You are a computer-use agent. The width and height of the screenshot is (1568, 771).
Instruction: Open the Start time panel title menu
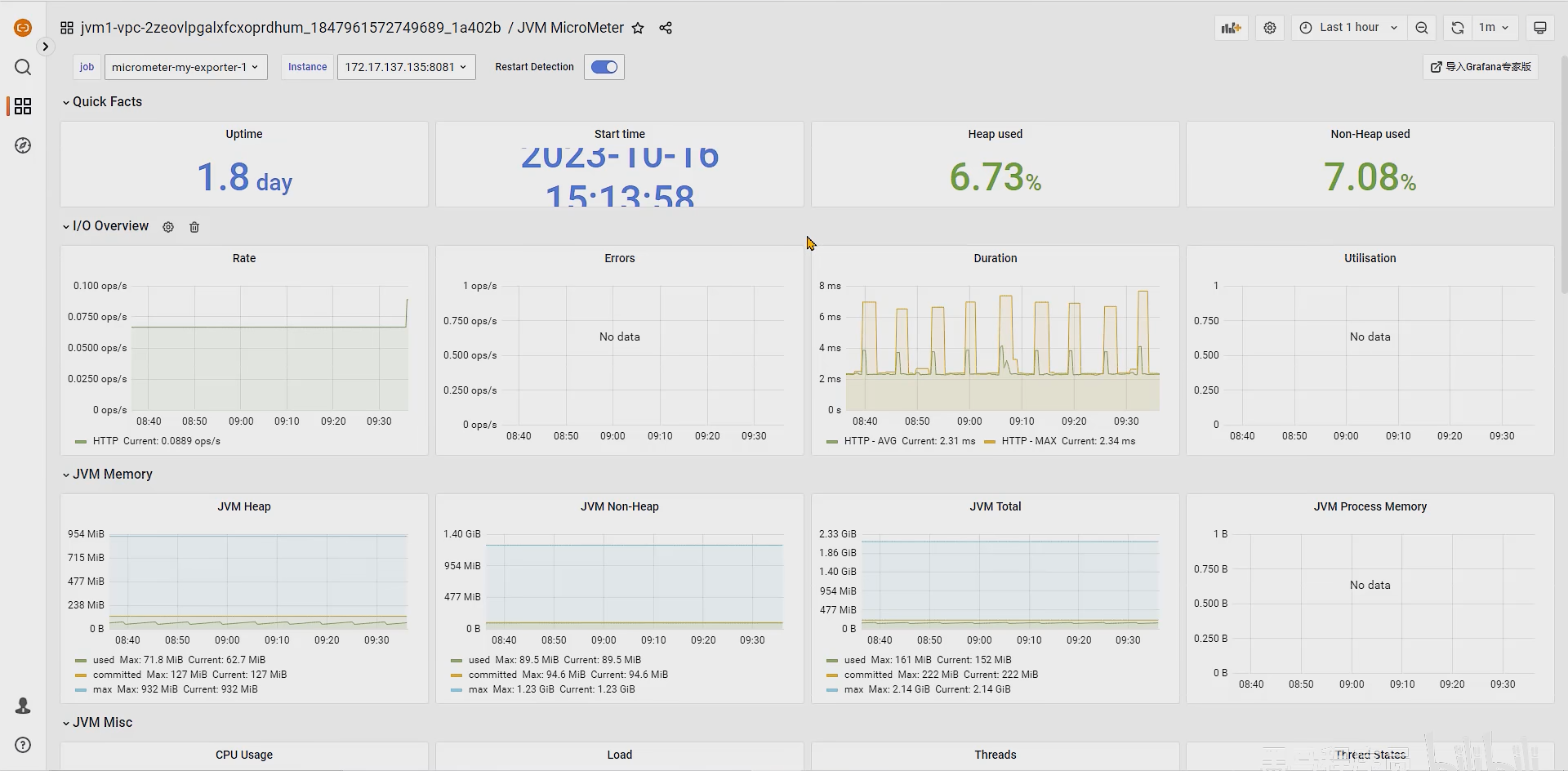pos(620,134)
